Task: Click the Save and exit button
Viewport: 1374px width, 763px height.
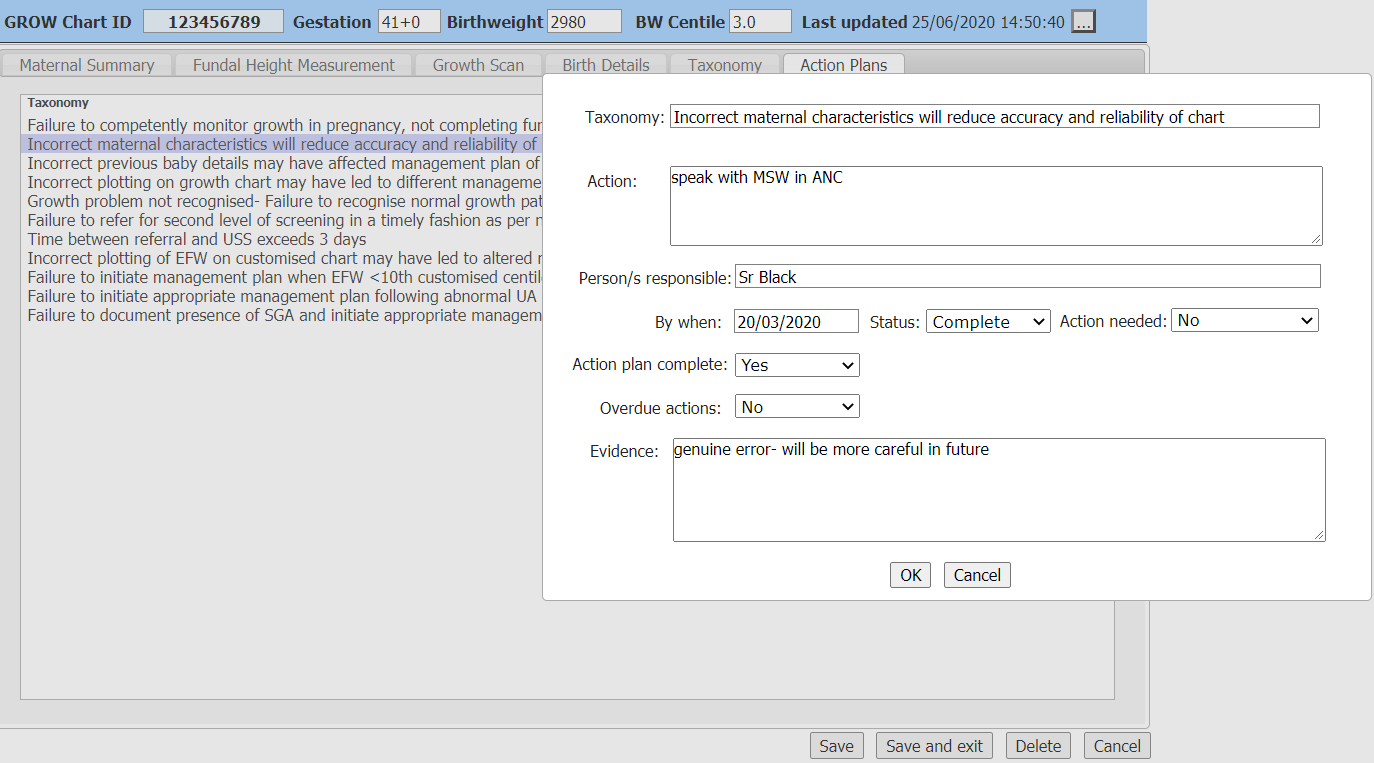Action: pyautogui.click(x=934, y=746)
